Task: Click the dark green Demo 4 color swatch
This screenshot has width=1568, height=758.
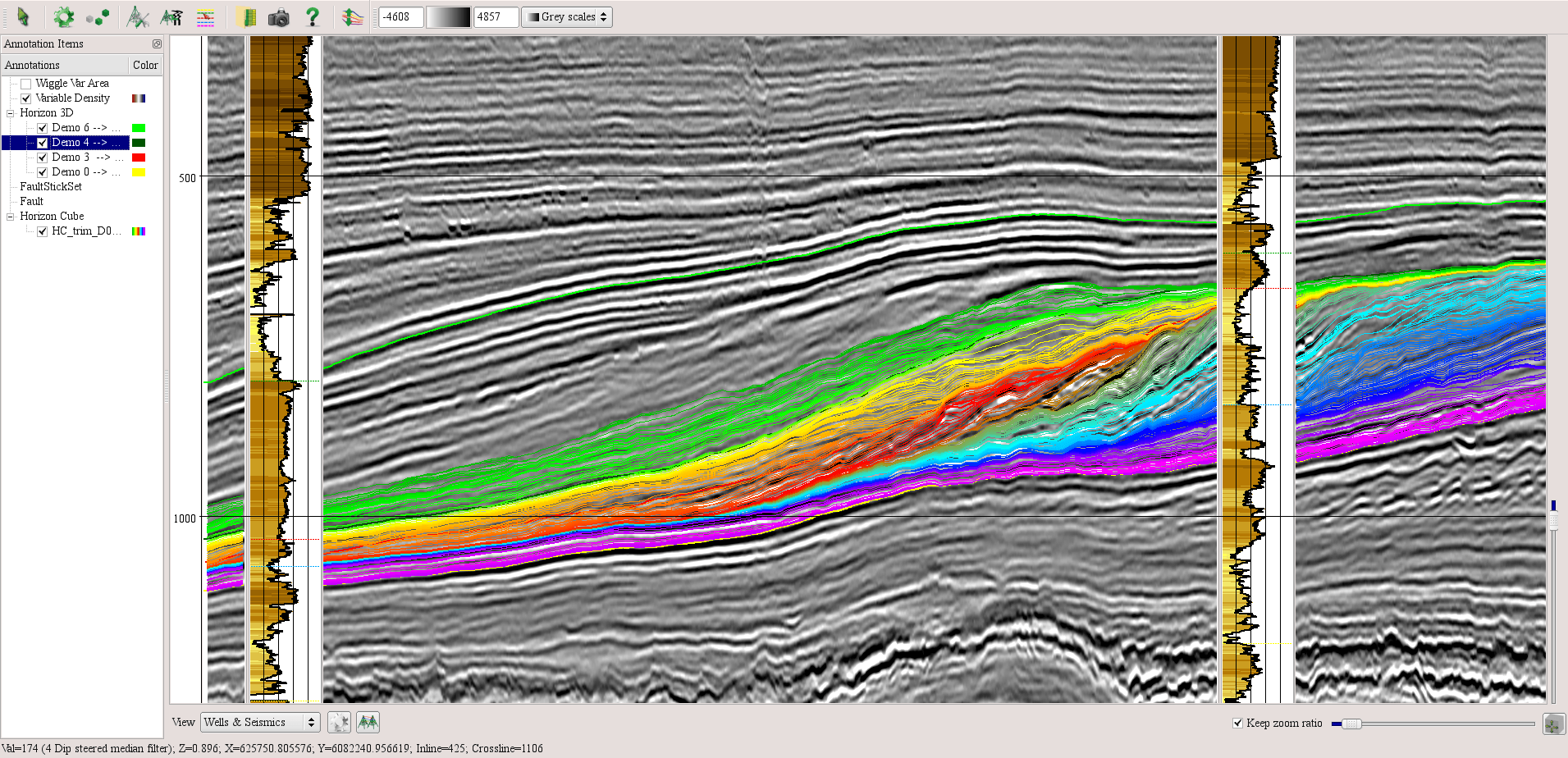Action: click(x=139, y=143)
